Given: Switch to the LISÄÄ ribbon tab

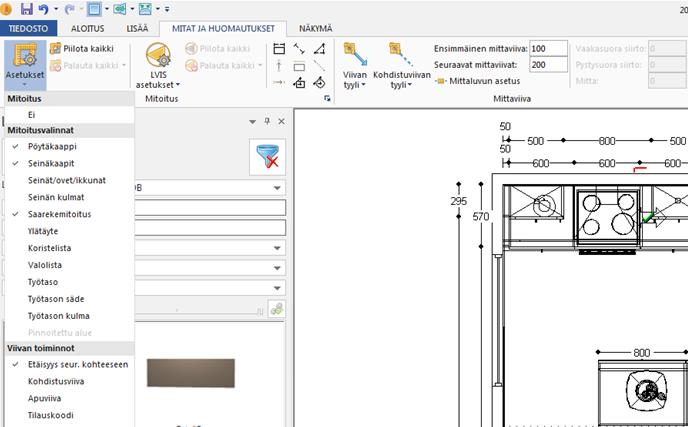Looking at the screenshot, I should coord(137,29).
